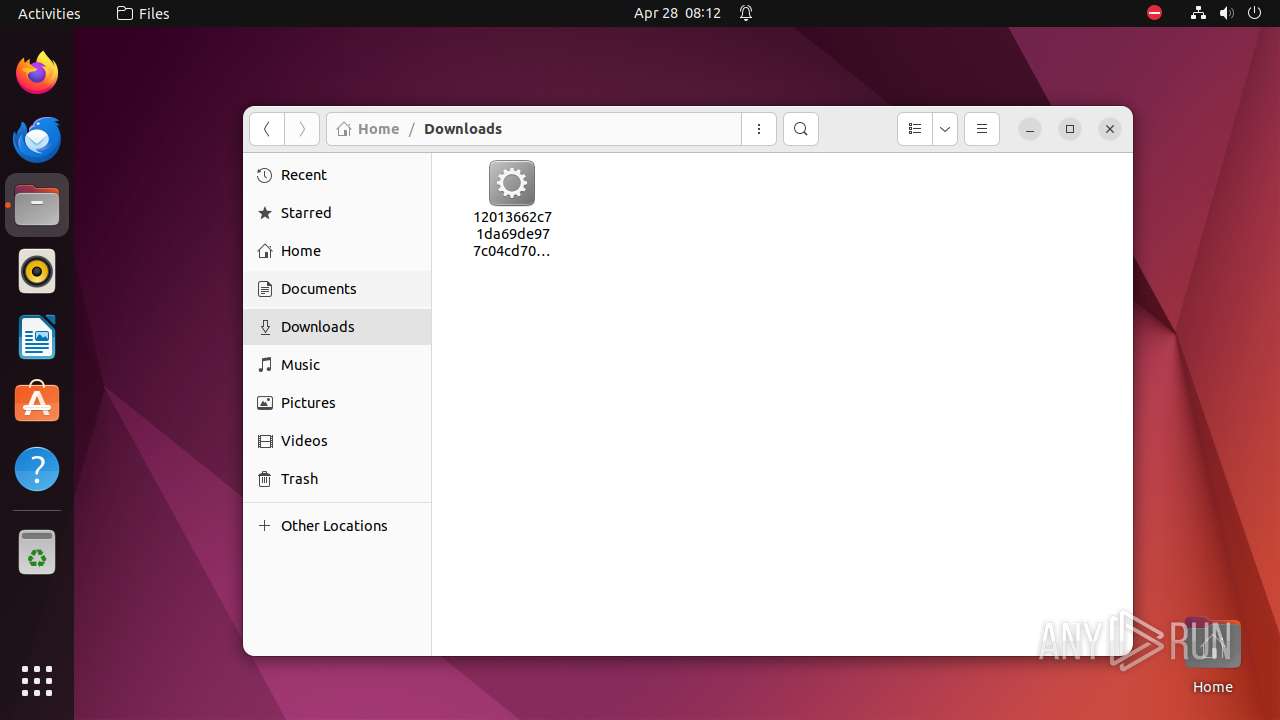Open the Files app menu in top bar
This screenshot has width=1280, height=720.
pyautogui.click(x=143, y=13)
